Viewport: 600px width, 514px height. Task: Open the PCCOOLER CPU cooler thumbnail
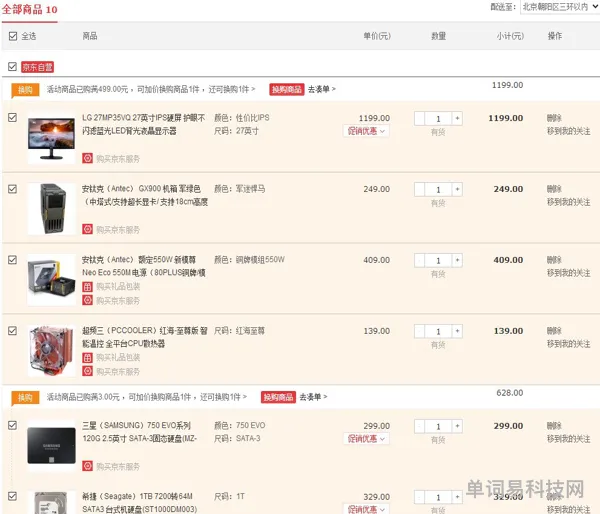52,351
